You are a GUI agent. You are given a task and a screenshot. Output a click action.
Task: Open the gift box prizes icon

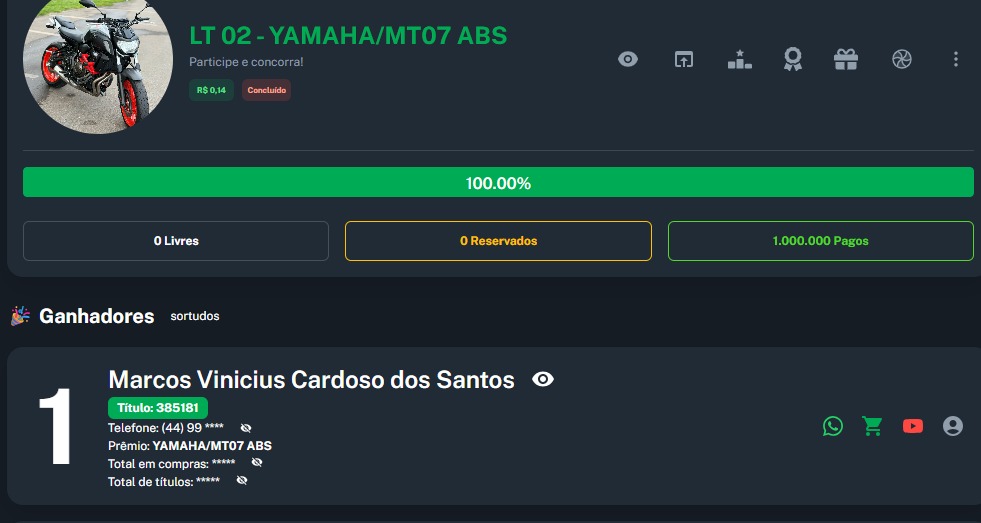pos(846,59)
